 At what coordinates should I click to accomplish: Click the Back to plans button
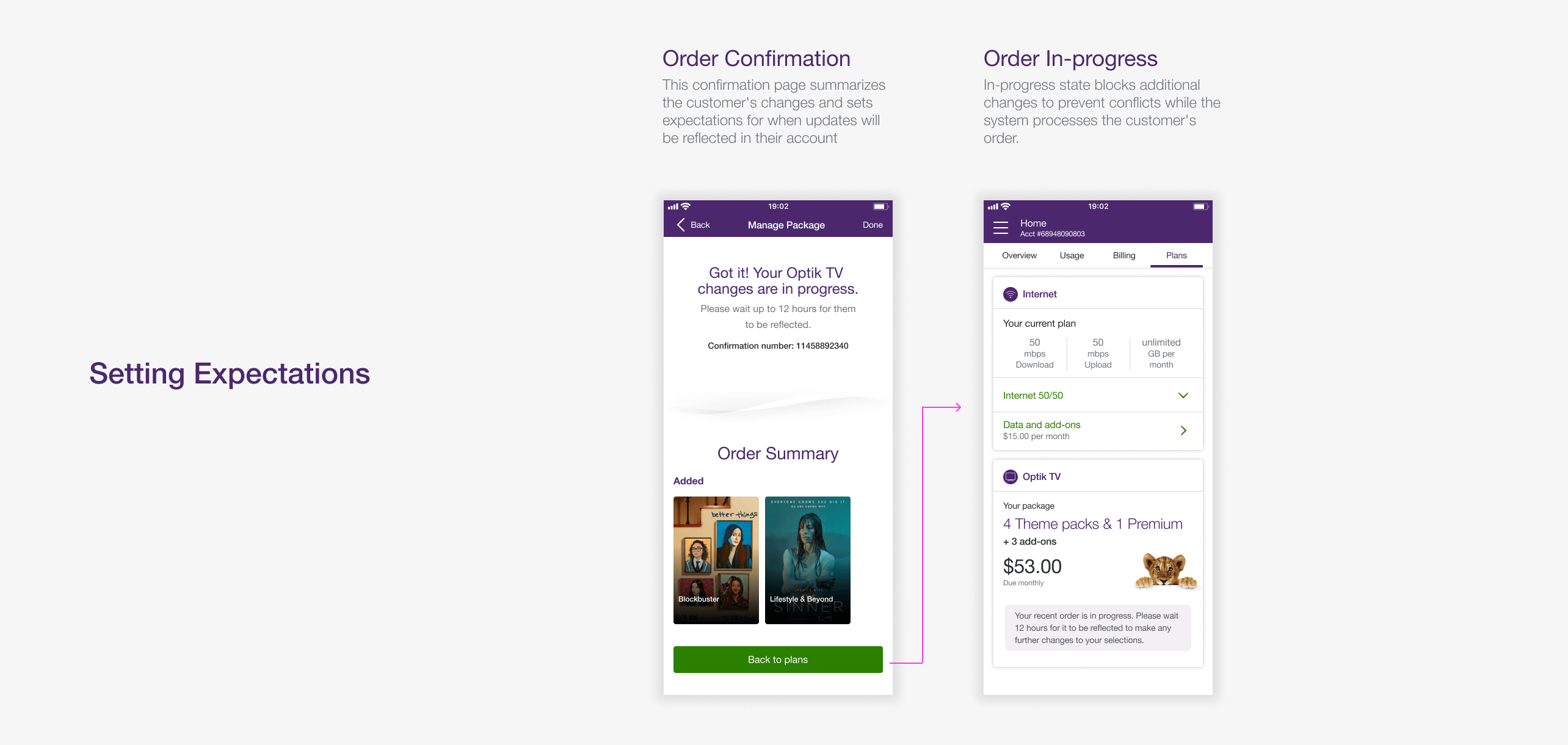point(778,660)
